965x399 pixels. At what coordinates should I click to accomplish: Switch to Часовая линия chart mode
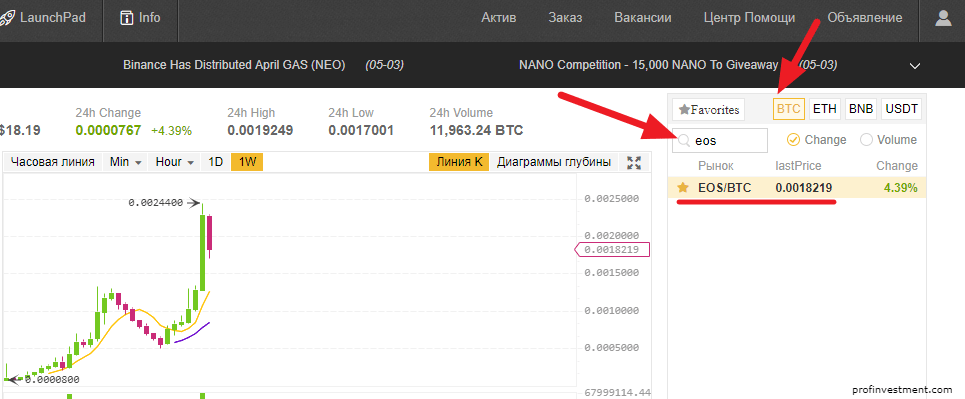(x=53, y=162)
